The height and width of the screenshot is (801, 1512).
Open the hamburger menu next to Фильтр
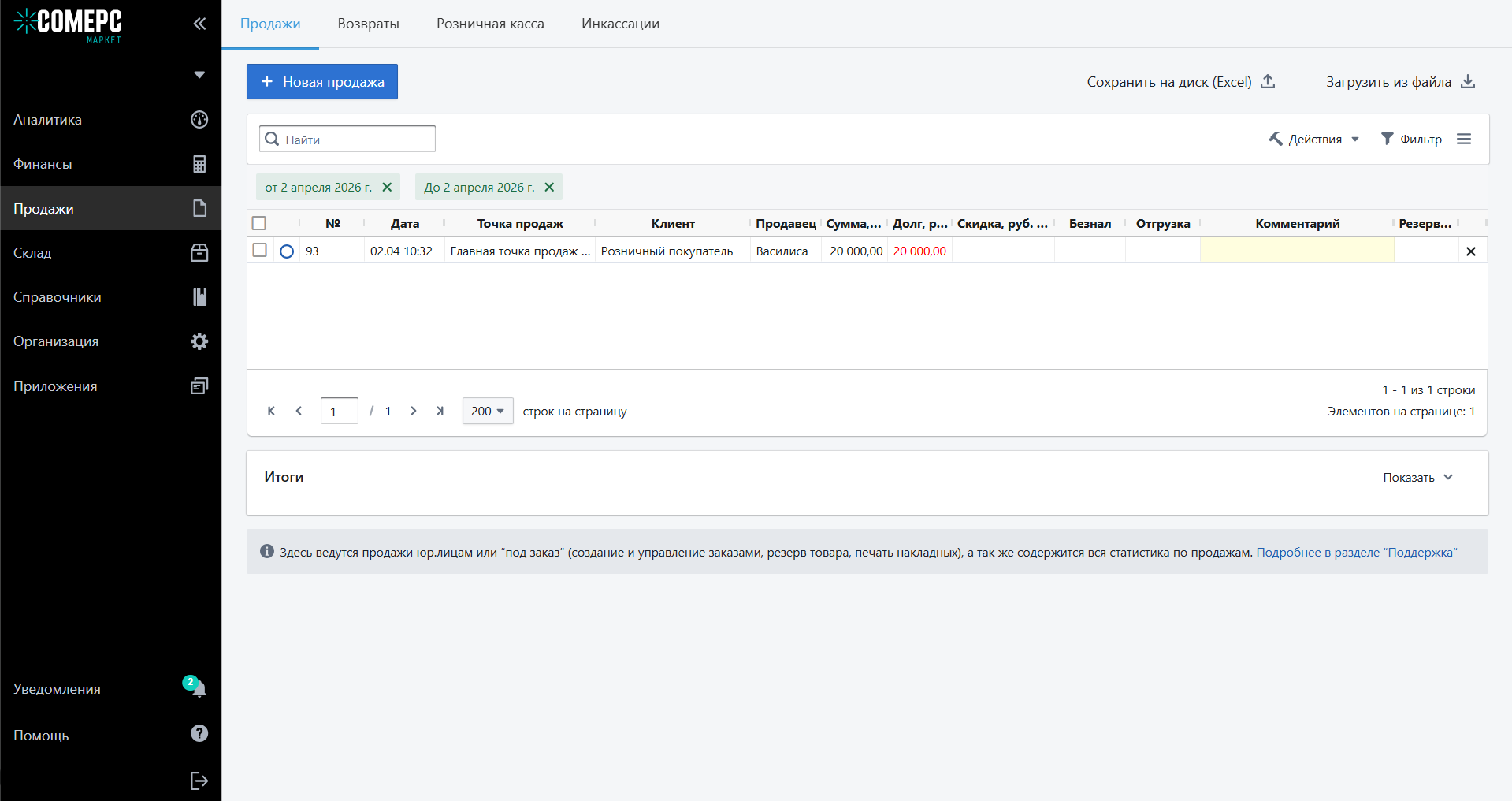click(x=1463, y=140)
